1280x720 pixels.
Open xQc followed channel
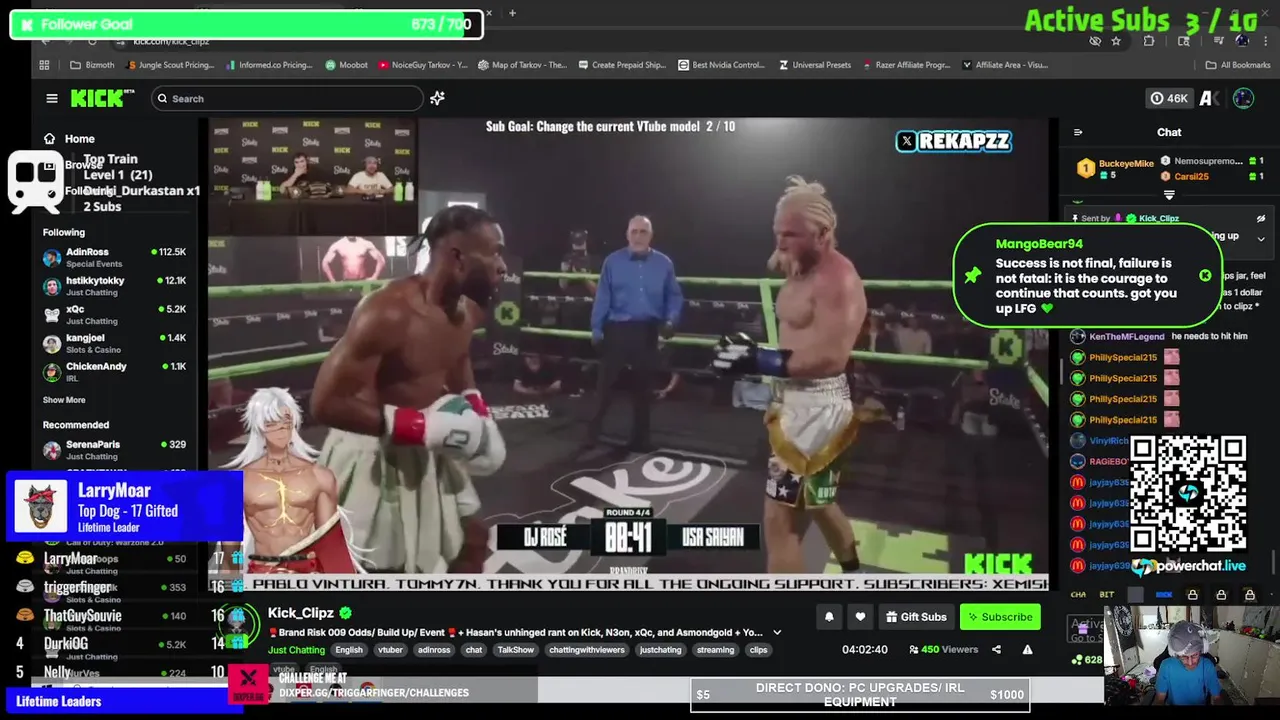(114, 314)
